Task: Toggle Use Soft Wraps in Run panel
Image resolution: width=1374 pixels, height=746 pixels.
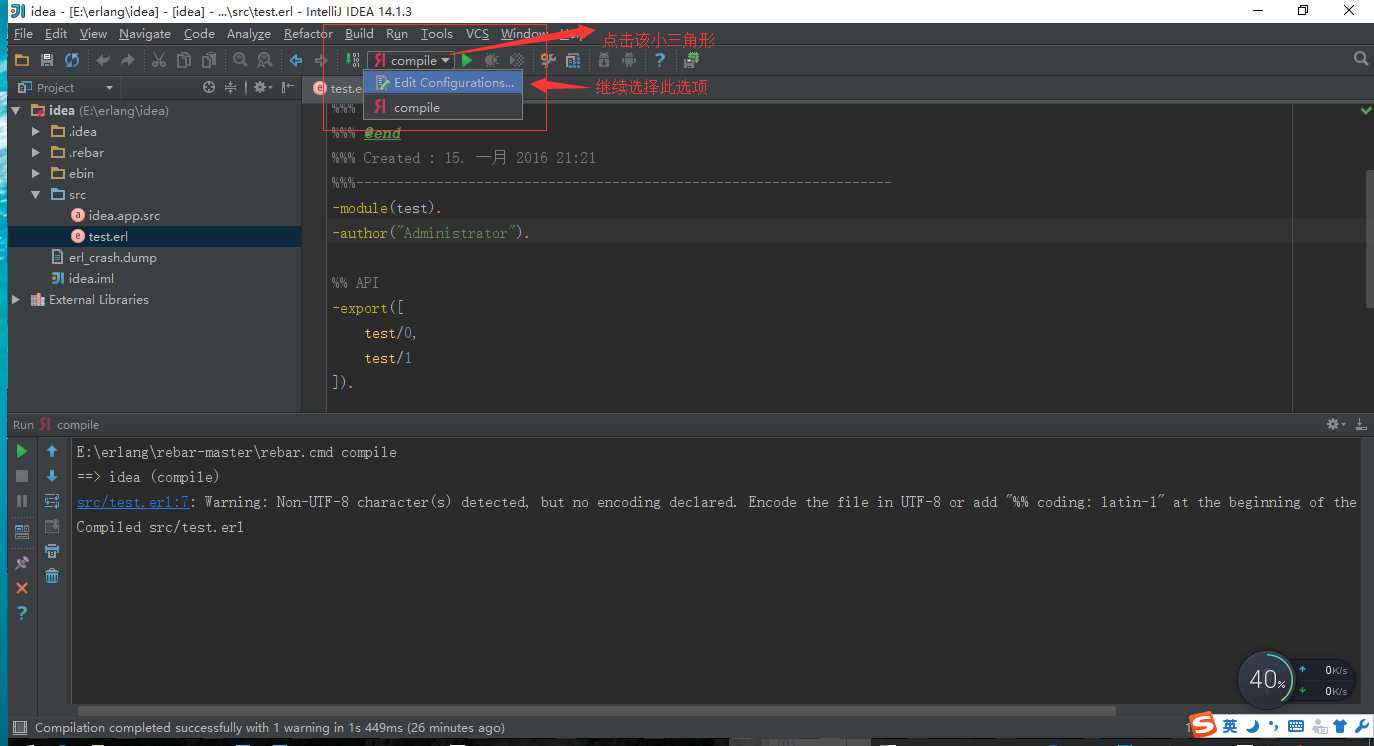Action: (52, 501)
